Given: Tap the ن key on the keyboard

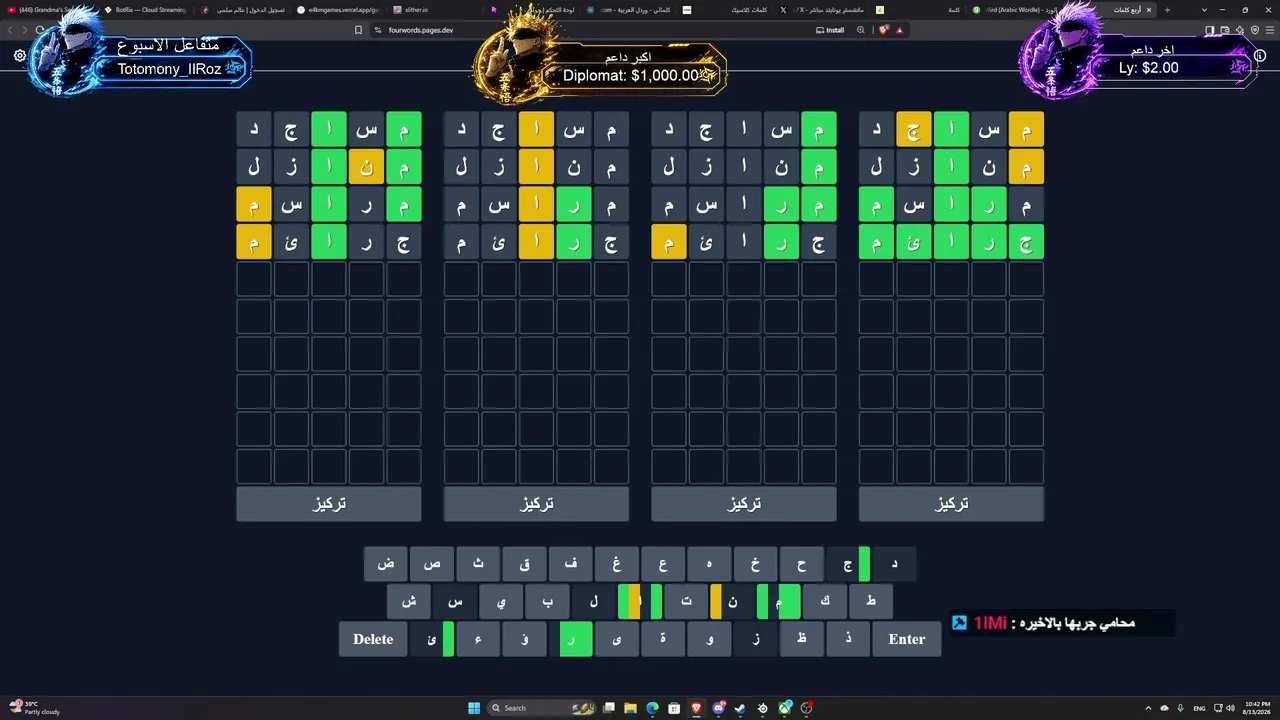Looking at the screenshot, I should 733,602.
